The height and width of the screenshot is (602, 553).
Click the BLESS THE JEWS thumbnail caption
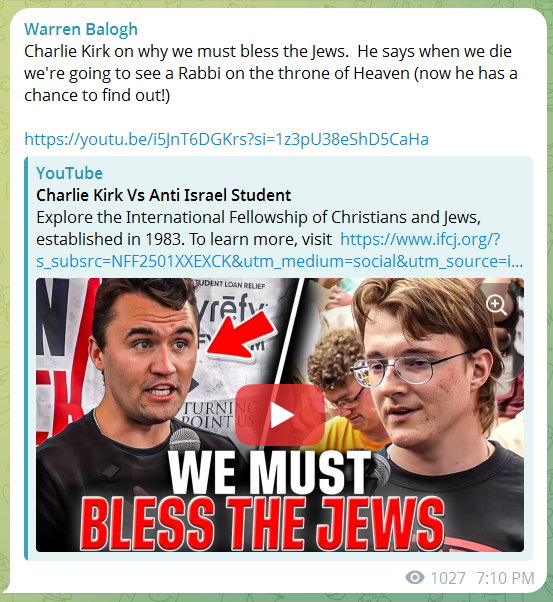pos(262,523)
